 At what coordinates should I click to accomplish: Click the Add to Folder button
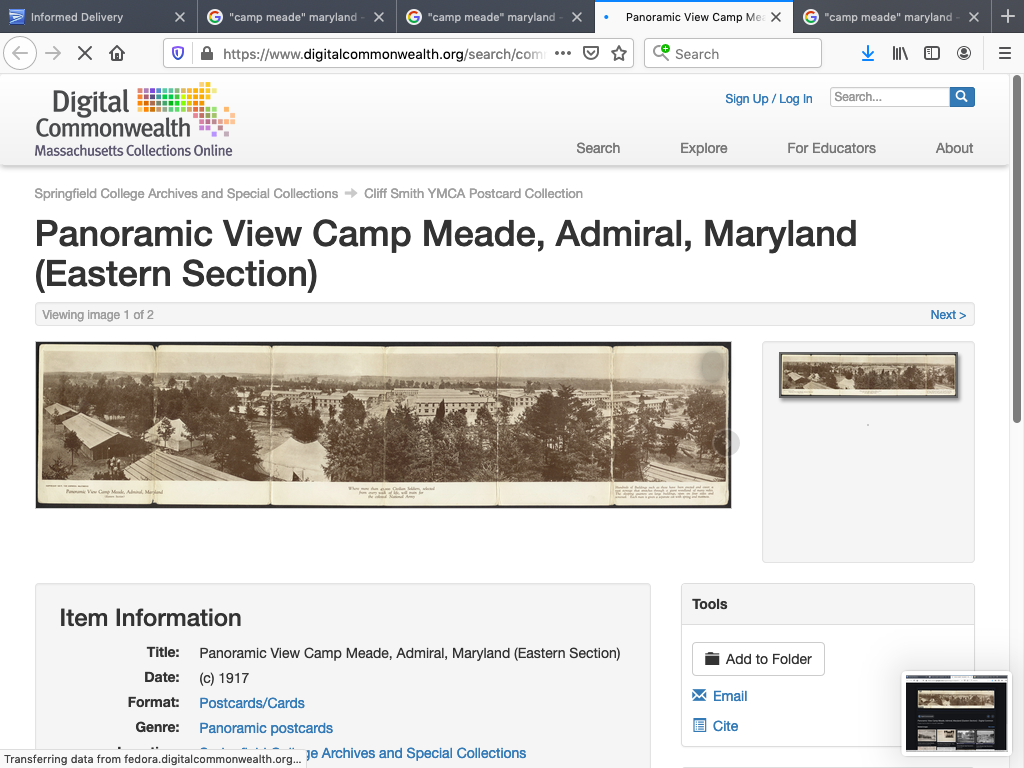pos(758,659)
